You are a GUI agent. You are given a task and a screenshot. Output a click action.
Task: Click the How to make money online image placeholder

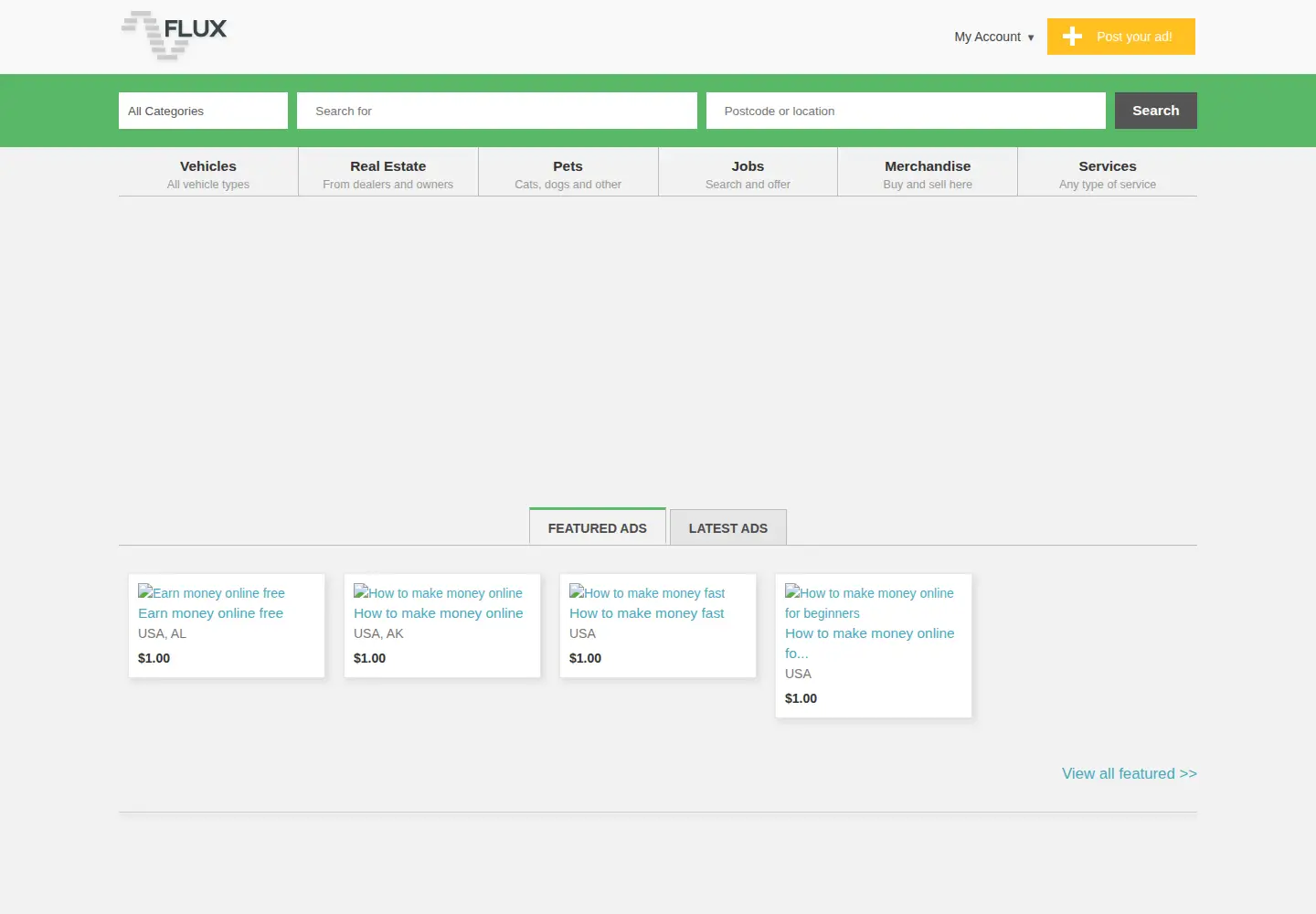438,593
